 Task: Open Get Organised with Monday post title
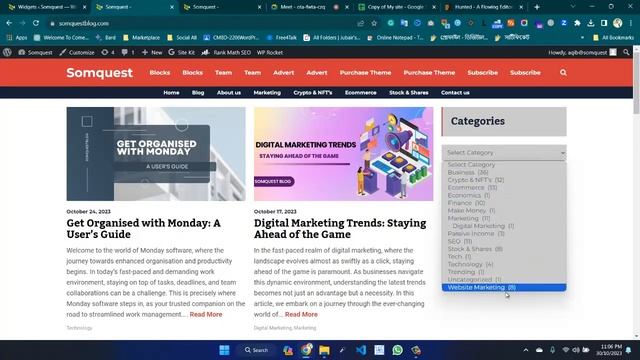(x=144, y=229)
